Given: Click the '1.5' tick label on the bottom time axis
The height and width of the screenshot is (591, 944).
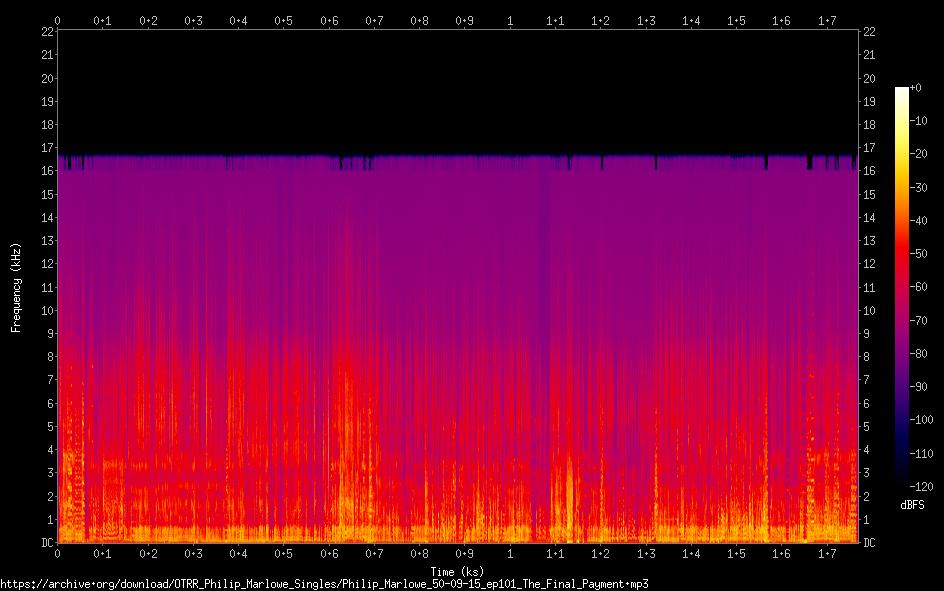Looking at the screenshot, I should pos(736,554).
